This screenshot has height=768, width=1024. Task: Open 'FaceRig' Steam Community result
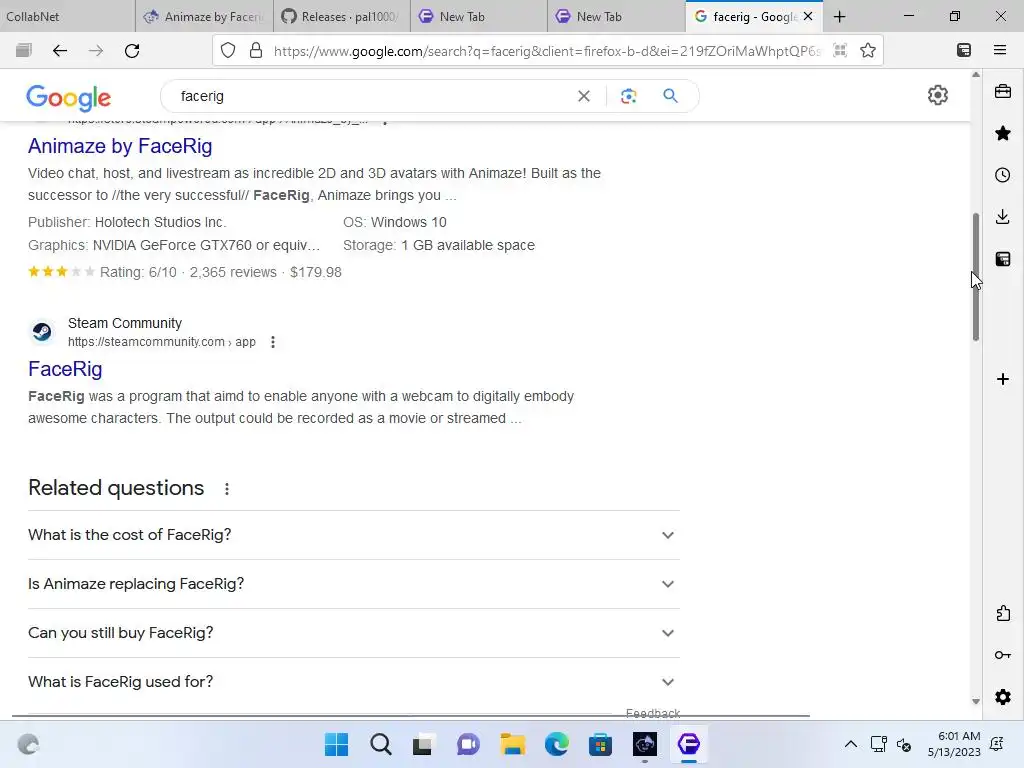[65, 369]
